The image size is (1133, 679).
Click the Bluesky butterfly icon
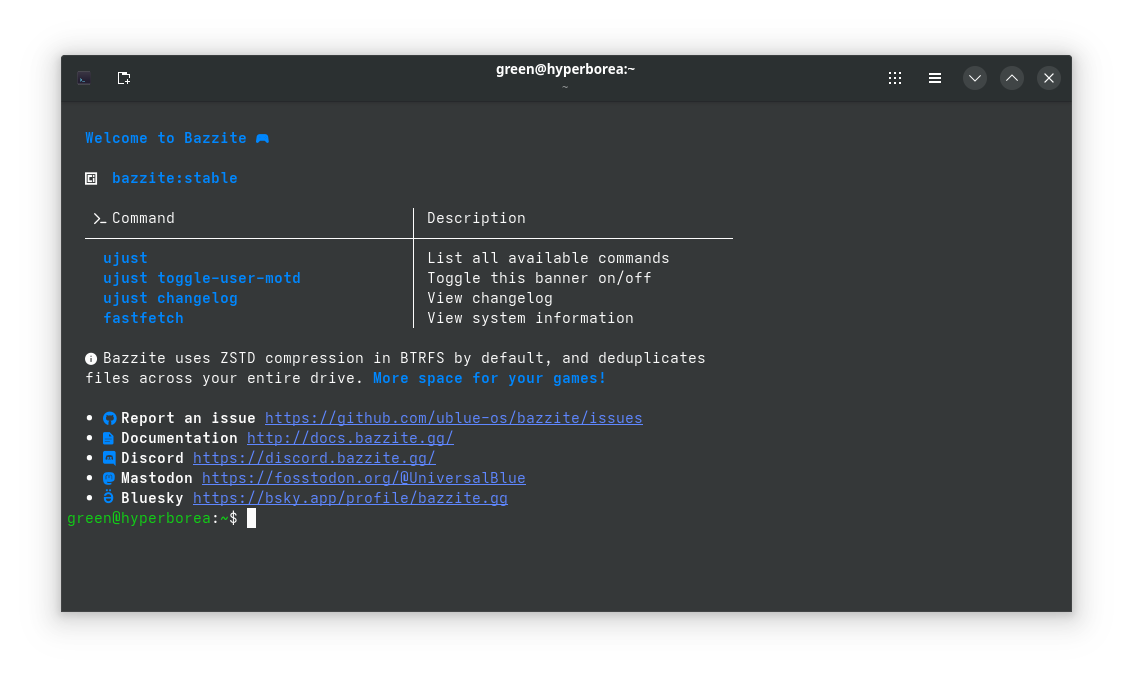tap(108, 497)
